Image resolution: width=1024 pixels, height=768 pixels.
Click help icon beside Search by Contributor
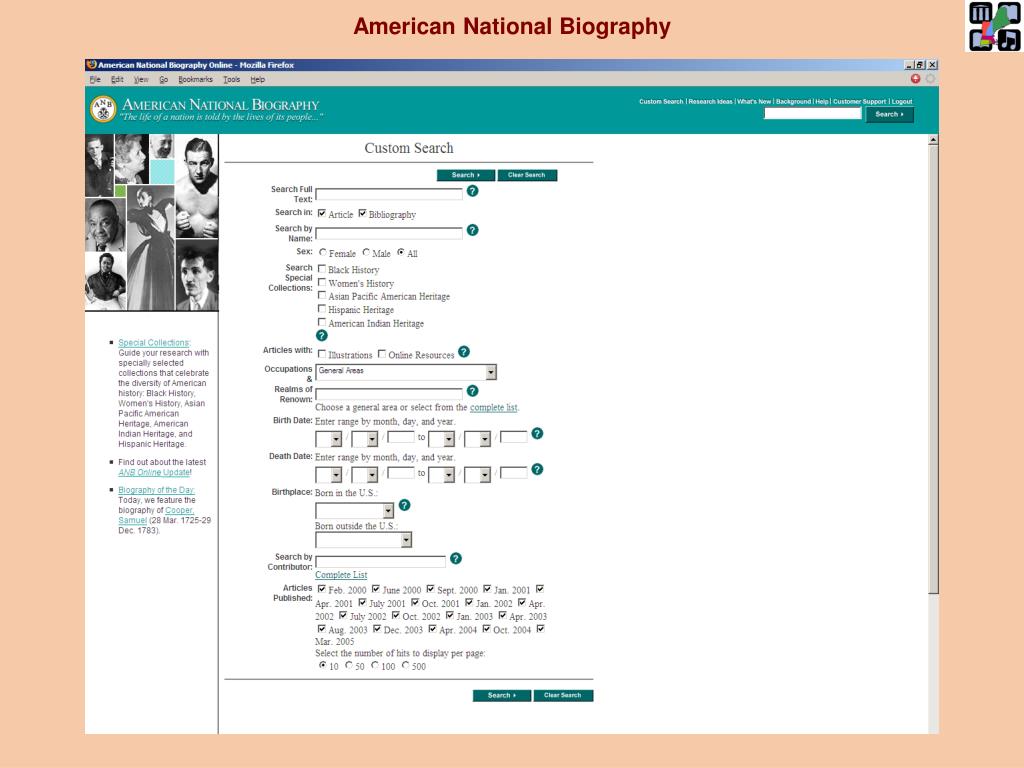(456, 558)
